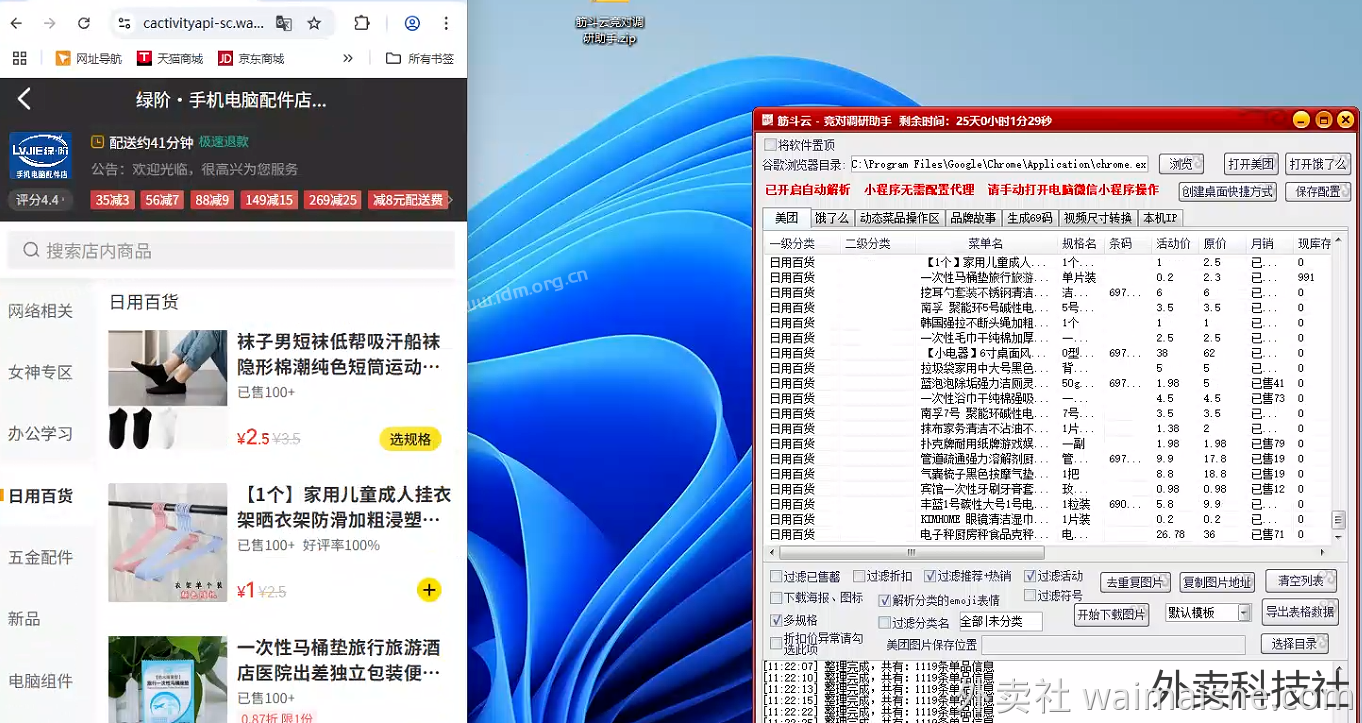Image resolution: width=1362 pixels, height=723 pixels.
Task: Toggle the 过滤符号 checkbox
Action: [1030, 596]
